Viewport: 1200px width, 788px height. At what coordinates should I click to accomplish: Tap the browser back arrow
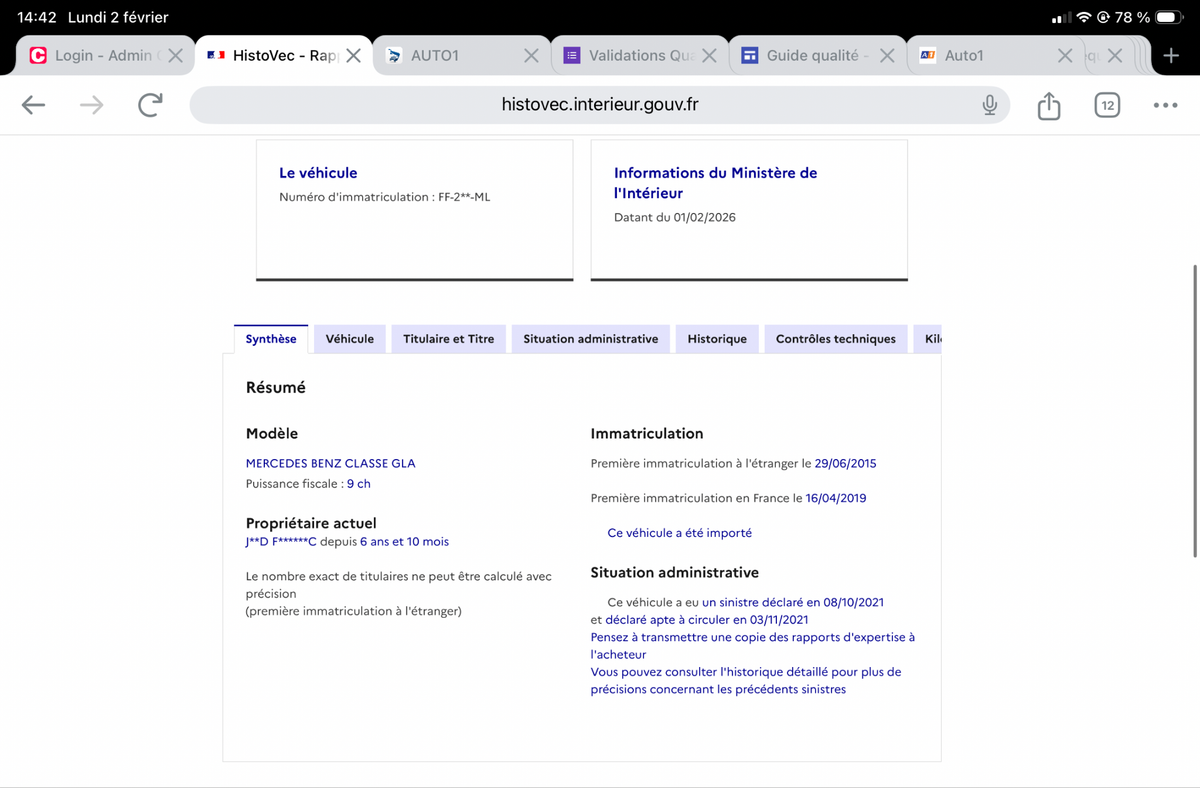[x=33, y=105]
